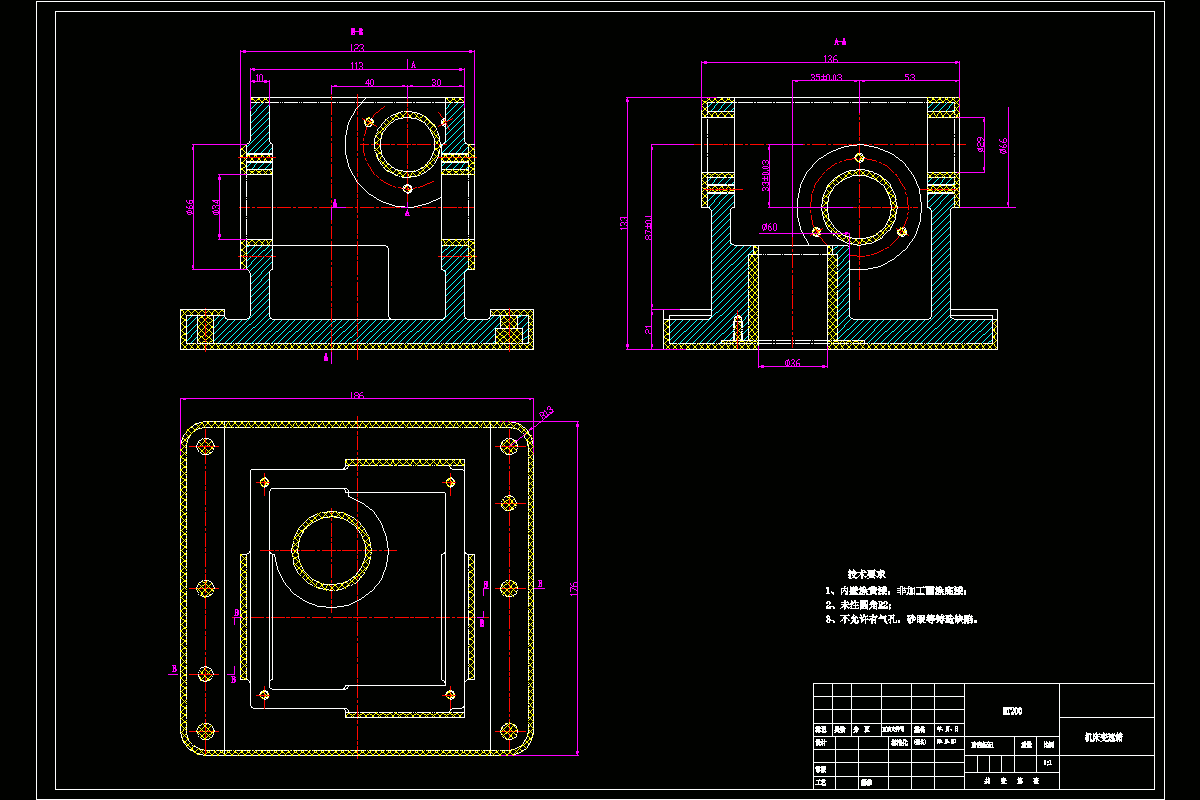This screenshot has width=1200, height=800.
Task: Click the 113 dimension text
Action: pyautogui.click(x=357, y=66)
